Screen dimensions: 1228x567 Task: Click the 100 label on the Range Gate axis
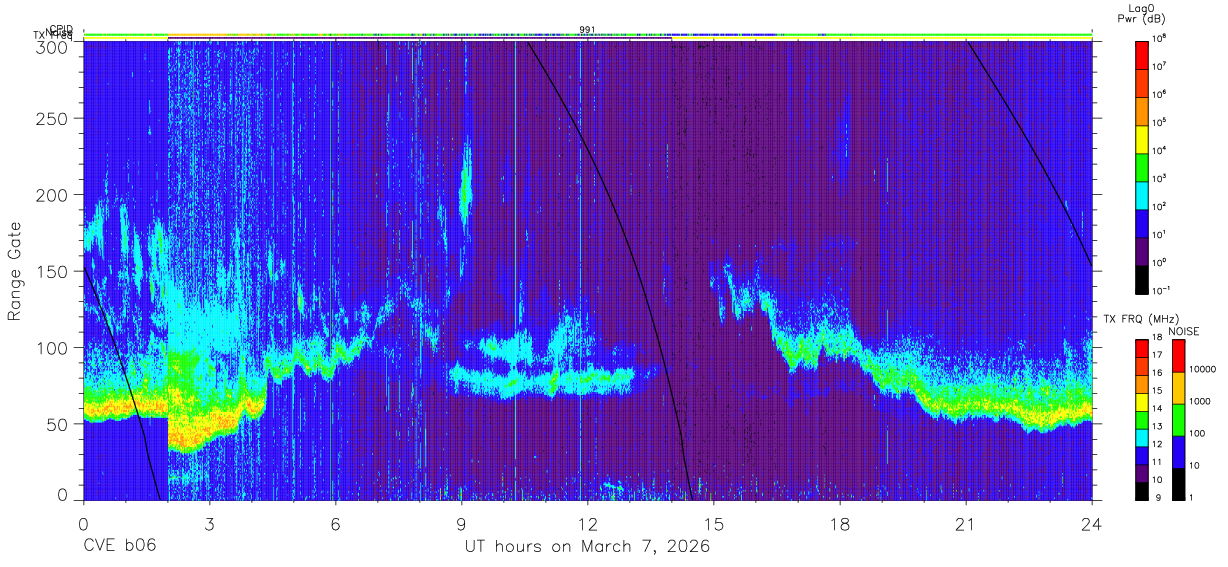click(52, 347)
